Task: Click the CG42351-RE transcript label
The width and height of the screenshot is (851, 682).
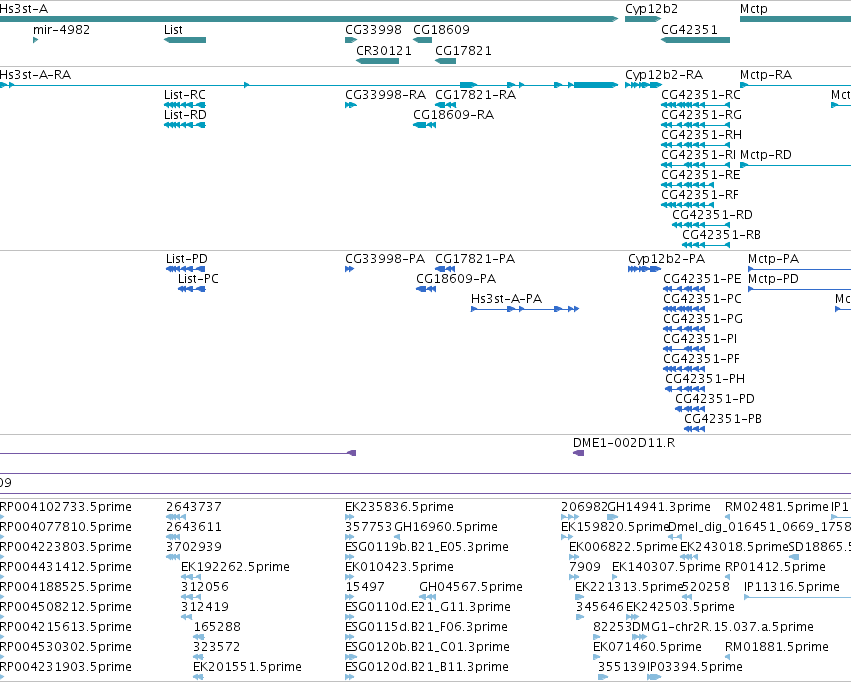Action: point(701,175)
